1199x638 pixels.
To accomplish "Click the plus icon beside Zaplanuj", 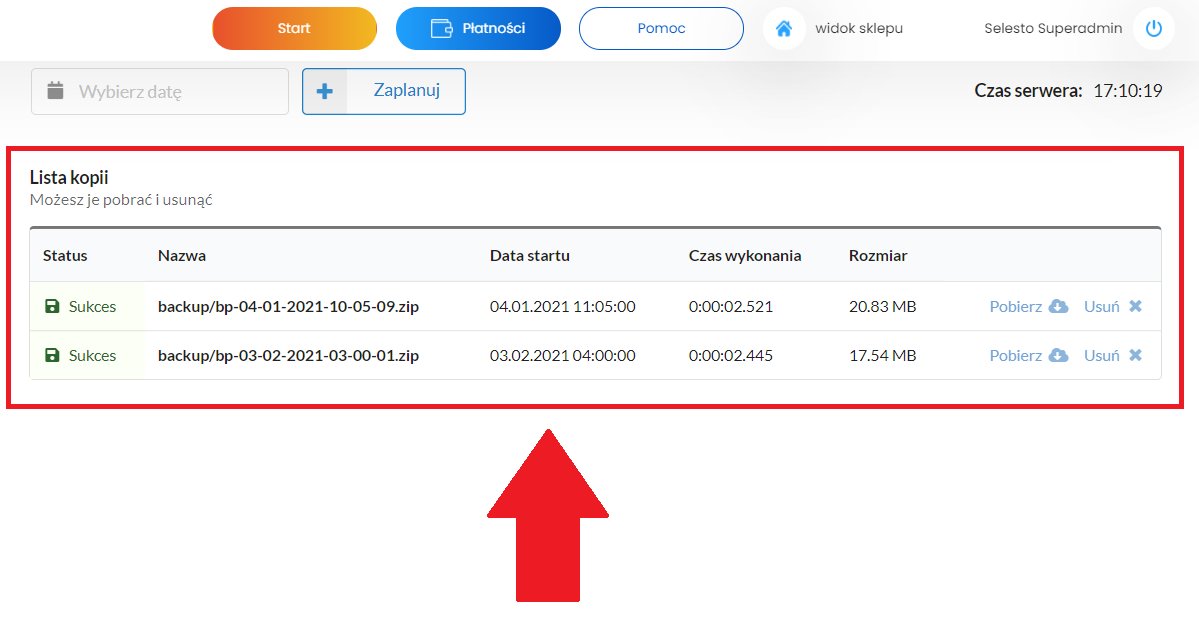I will click(x=325, y=92).
